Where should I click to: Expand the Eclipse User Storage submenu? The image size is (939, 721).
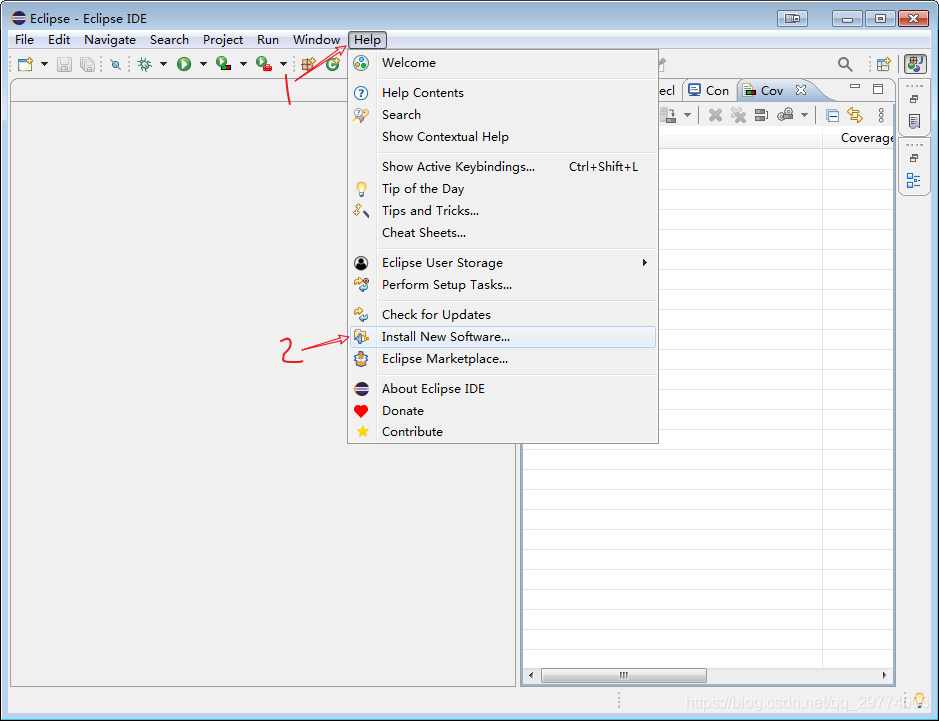[502, 263]
